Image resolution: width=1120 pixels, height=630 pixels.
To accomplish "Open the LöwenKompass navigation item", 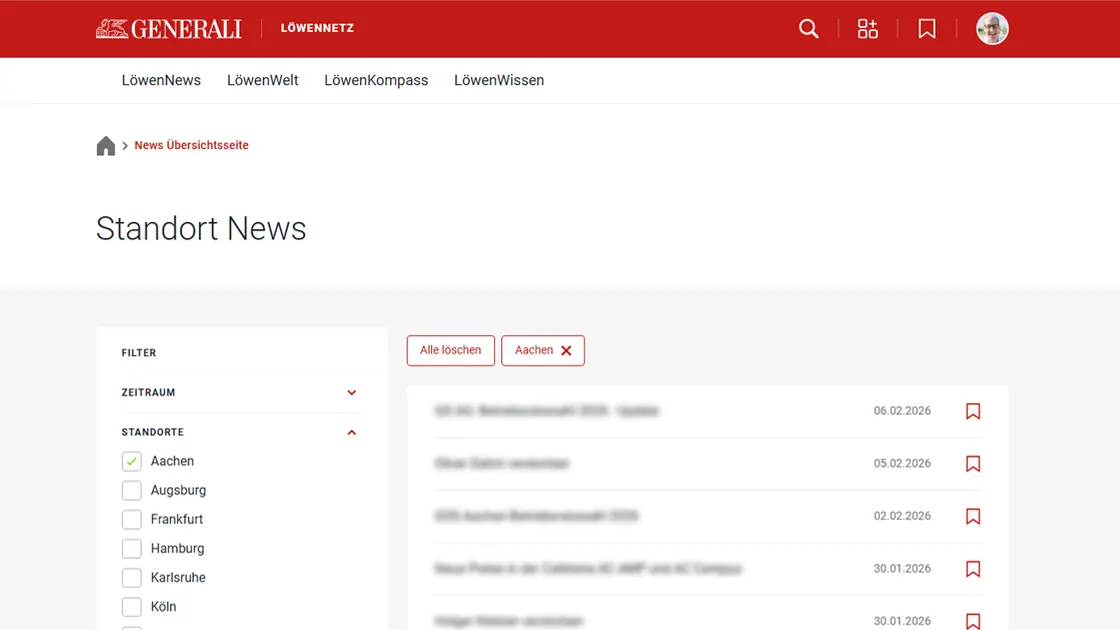I will tap(376, 80).
